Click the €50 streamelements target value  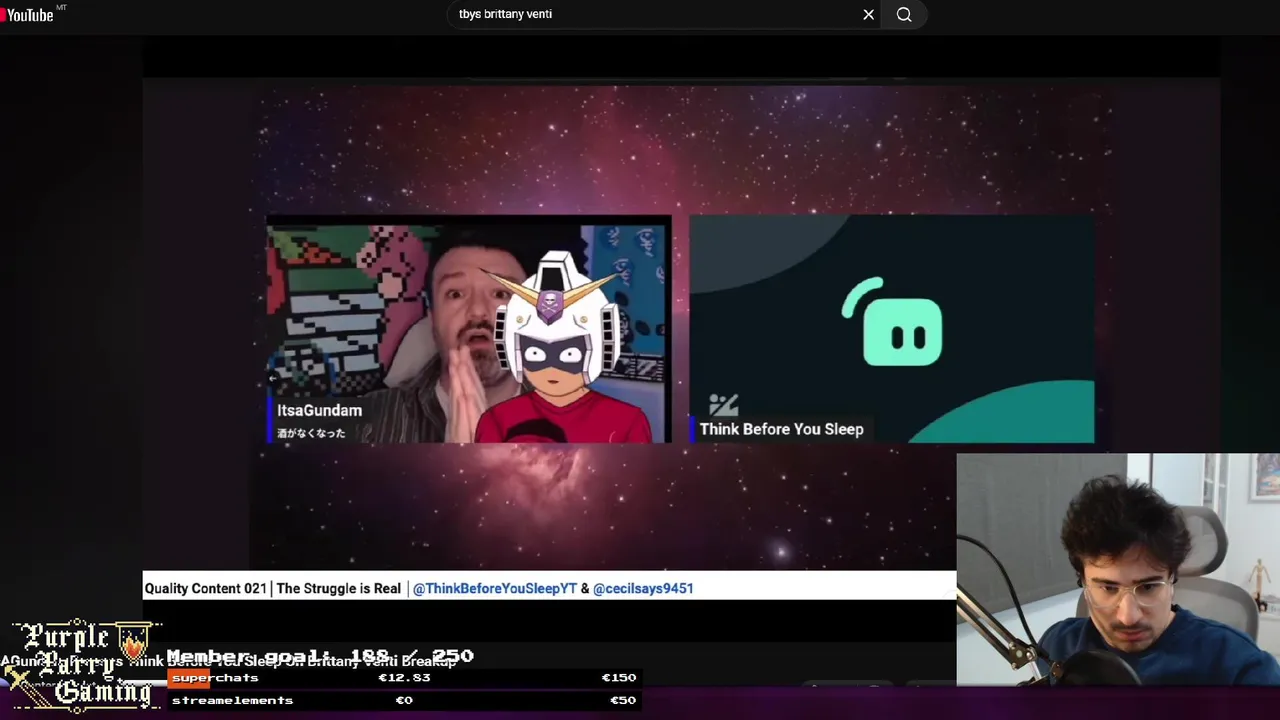(622, 700)
